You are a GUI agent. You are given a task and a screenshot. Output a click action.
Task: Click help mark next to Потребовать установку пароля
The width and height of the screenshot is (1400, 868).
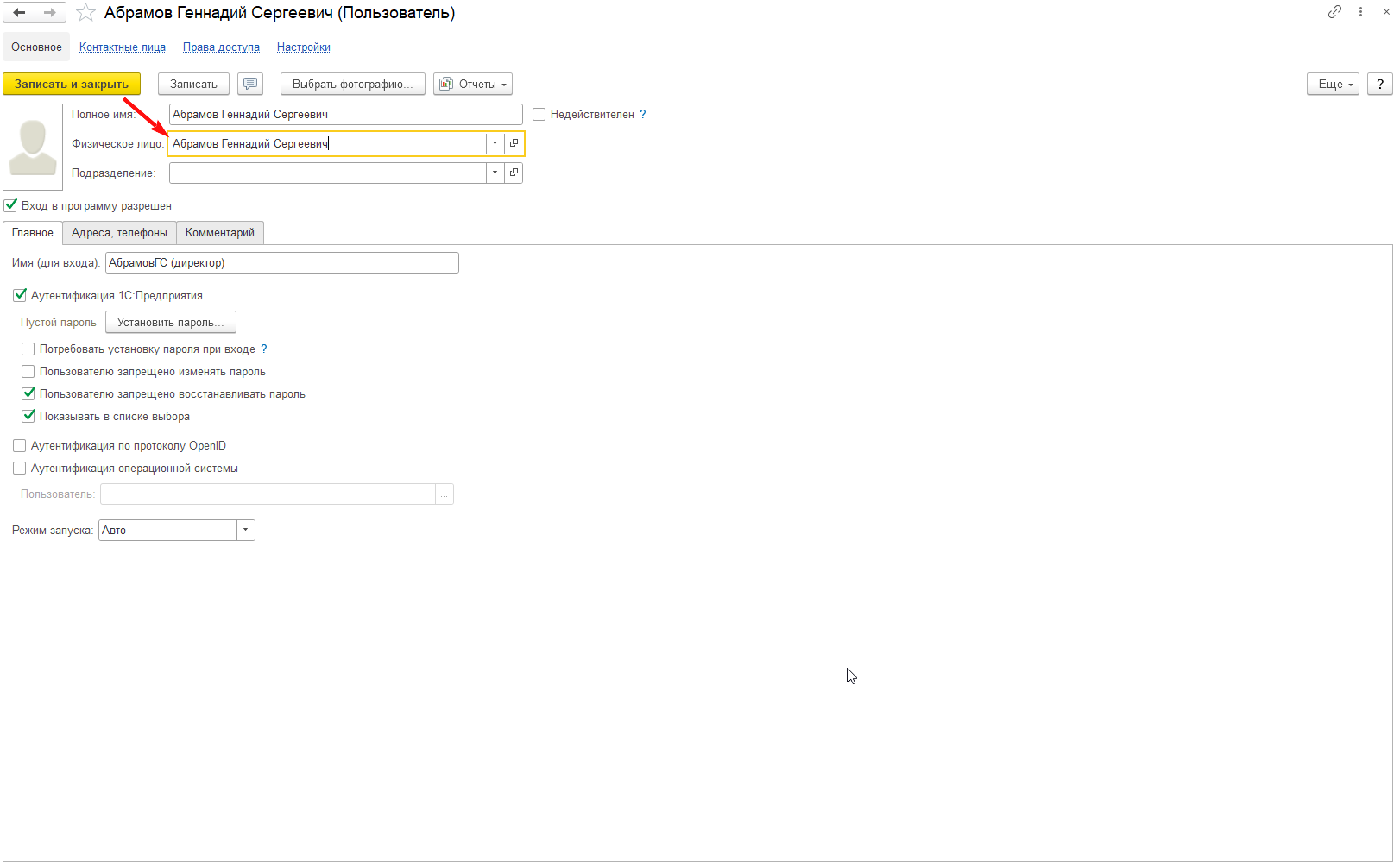[264, 349]
